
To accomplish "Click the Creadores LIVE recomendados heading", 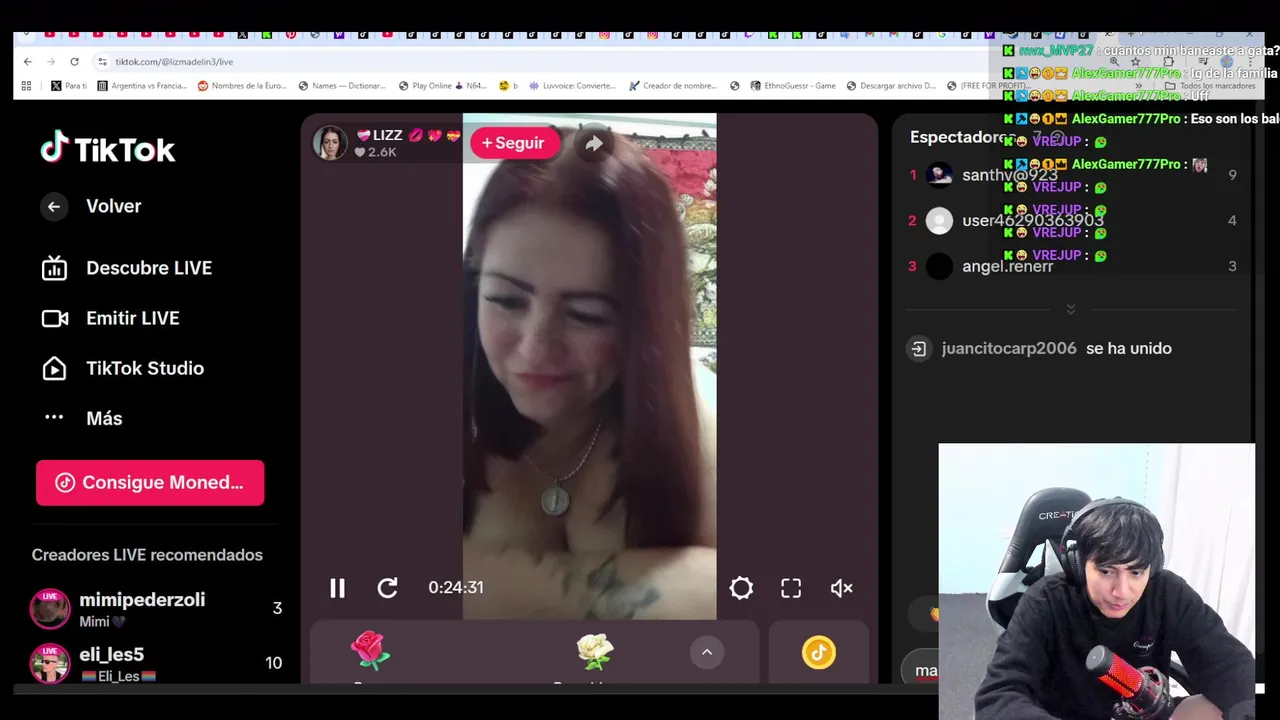I will (x=147, y=555).
